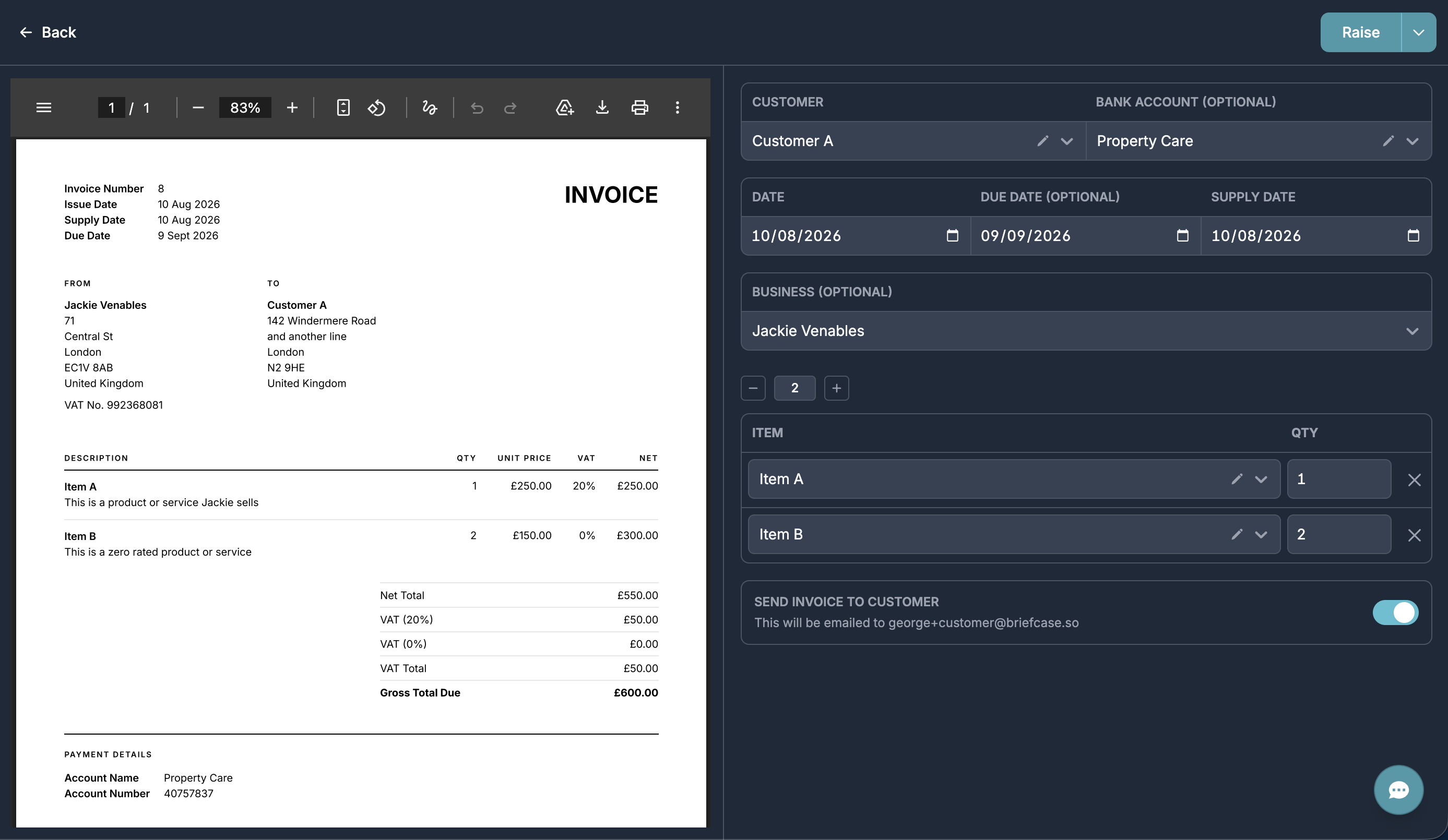
Task: Click the customer email address text
Action: (x=983, y=623)
